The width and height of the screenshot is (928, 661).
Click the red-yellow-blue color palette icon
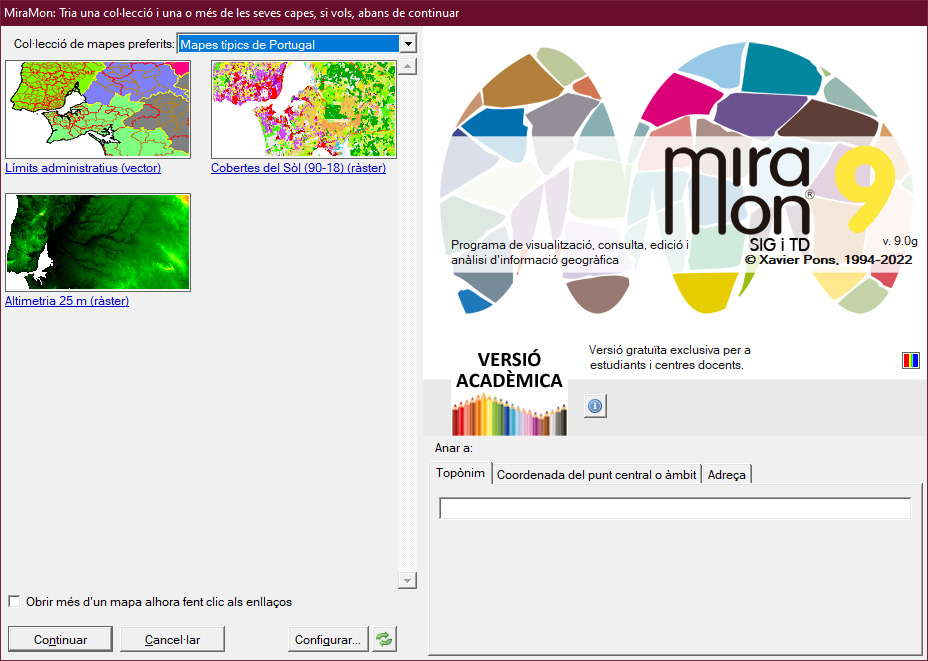point(910,360)
